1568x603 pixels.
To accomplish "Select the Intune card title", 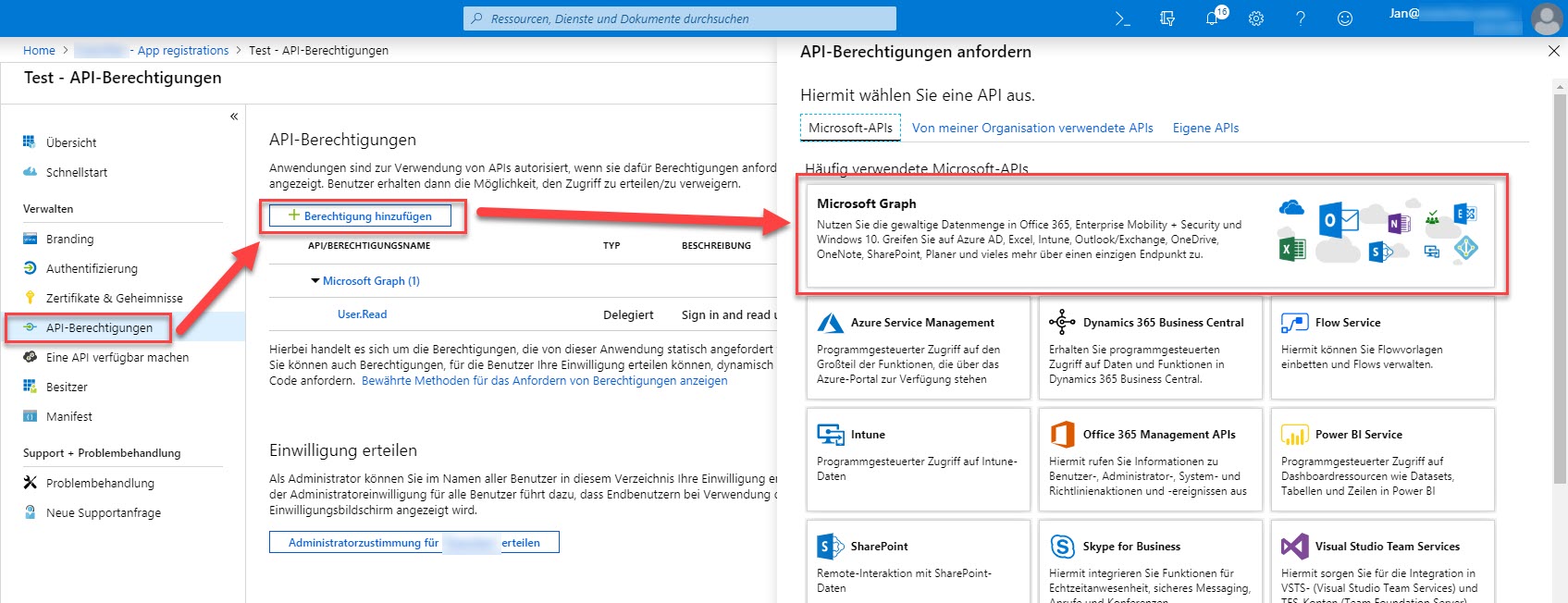I will [x=868, y=435].
